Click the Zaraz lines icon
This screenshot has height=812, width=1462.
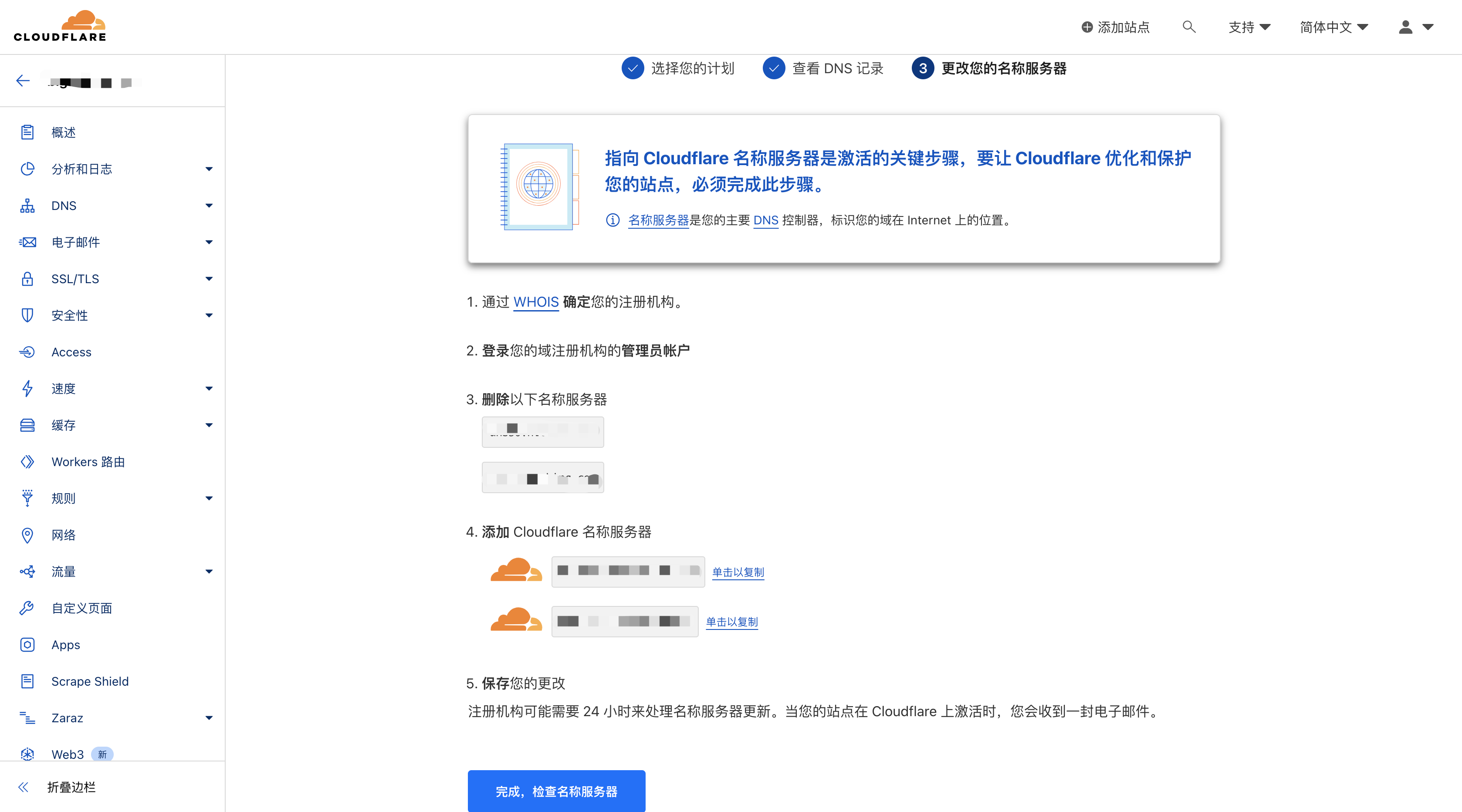tap(27, 718)
